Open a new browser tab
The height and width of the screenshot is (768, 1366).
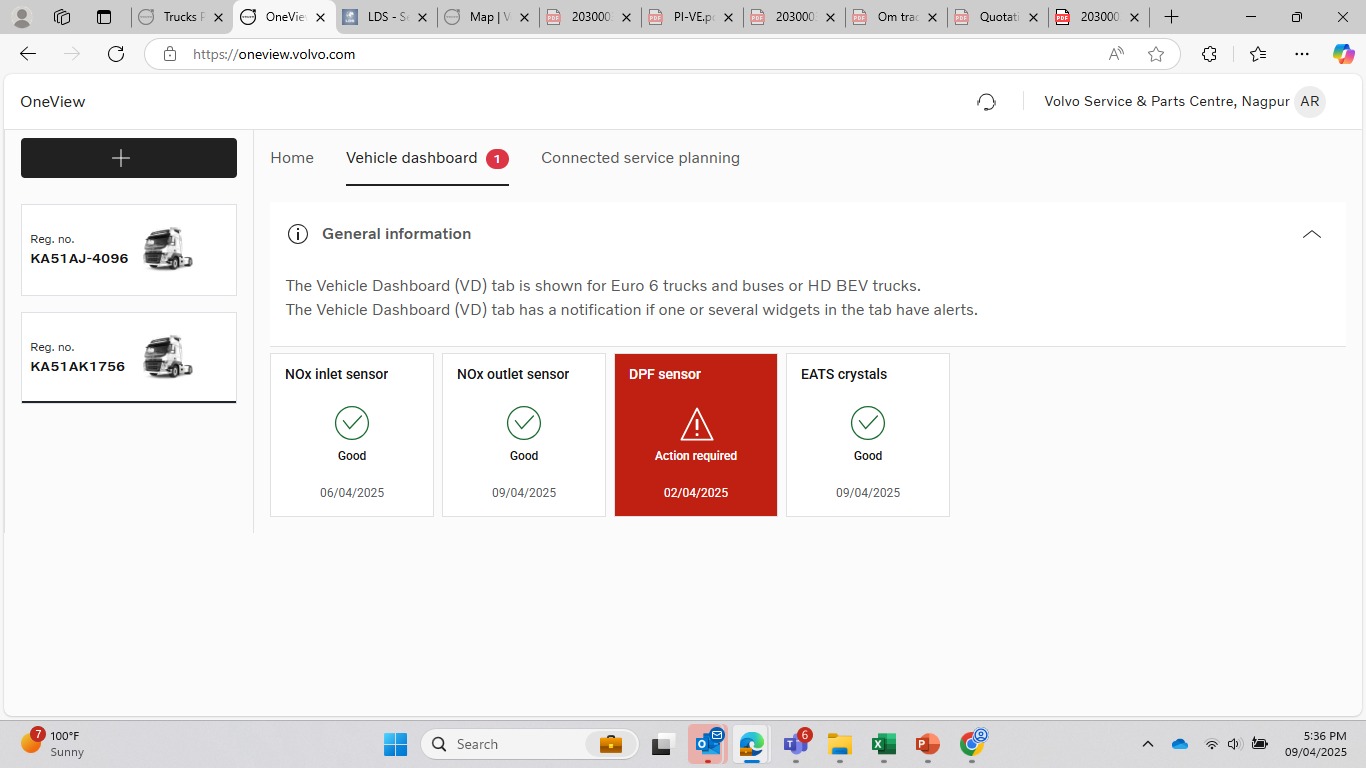click(1171, 17)
